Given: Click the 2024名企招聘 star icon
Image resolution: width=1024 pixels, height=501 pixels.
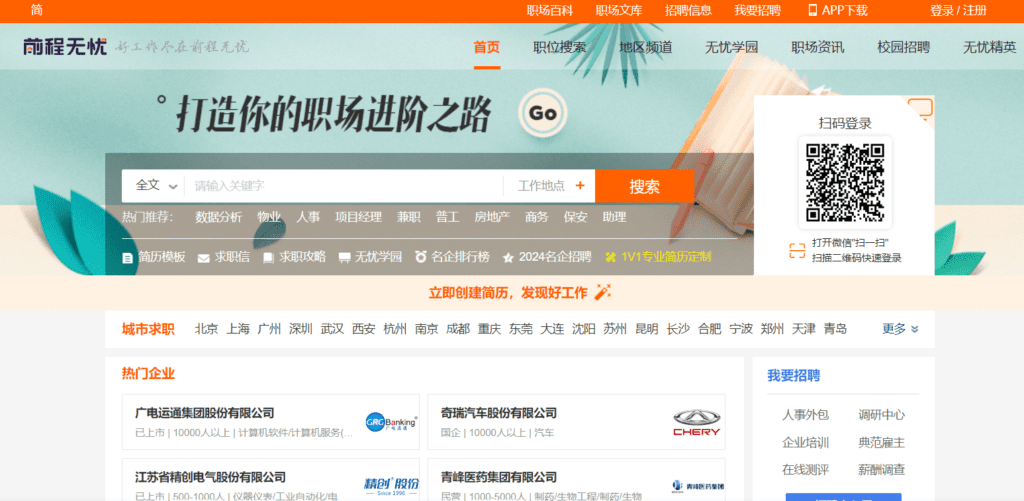Looking at the screenshot, I should [x=508, y=257].
